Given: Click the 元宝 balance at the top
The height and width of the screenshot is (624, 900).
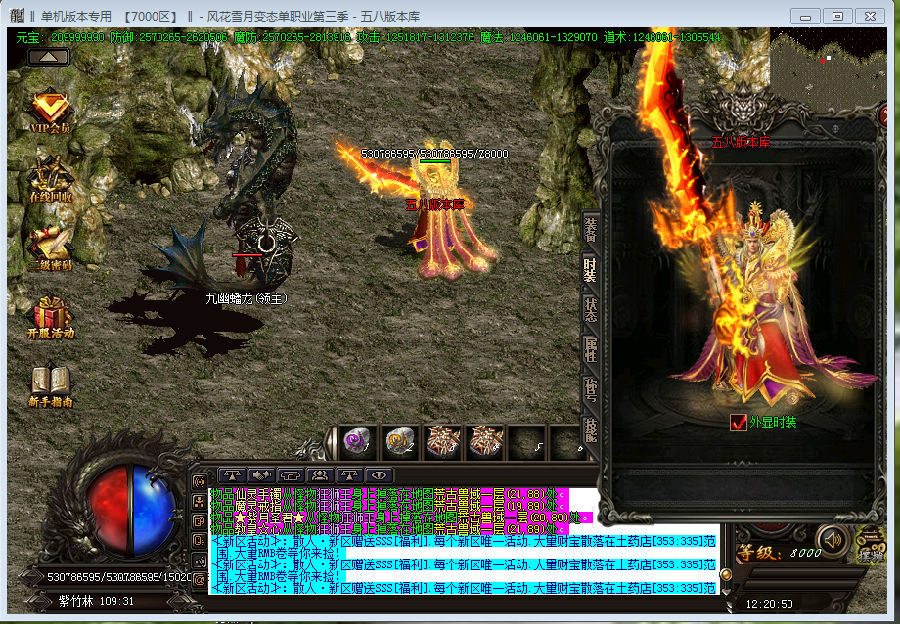Looking at the screenshot, I should (60, 37).
